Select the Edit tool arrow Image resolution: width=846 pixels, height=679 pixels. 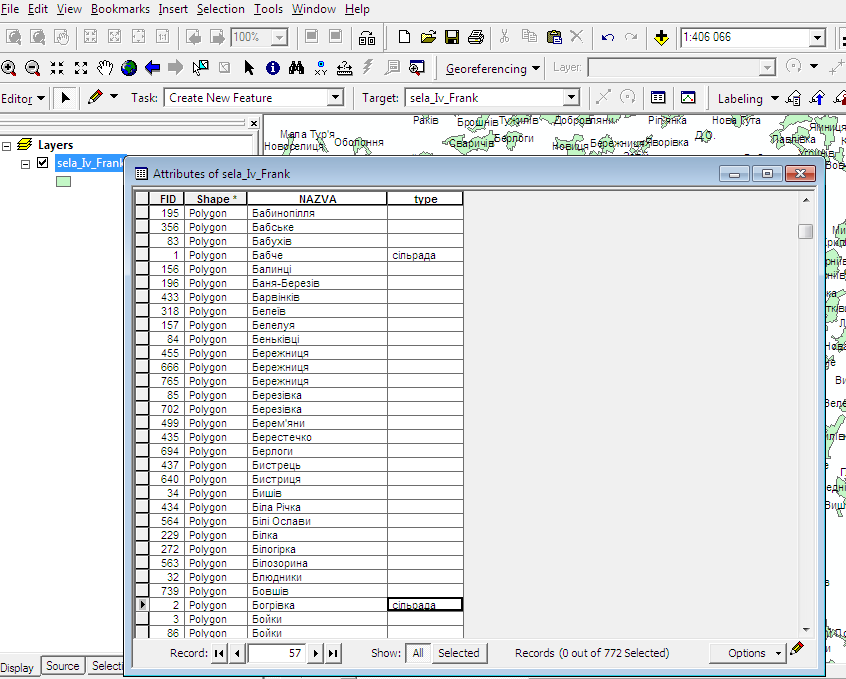click(65, 98)
